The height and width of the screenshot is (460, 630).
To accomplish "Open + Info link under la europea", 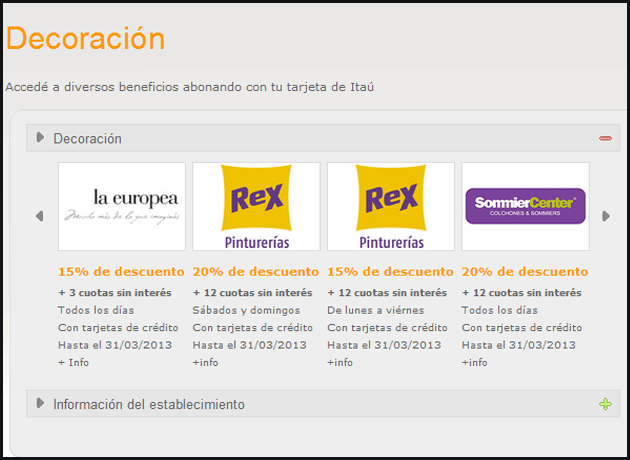I will point(74,362).
